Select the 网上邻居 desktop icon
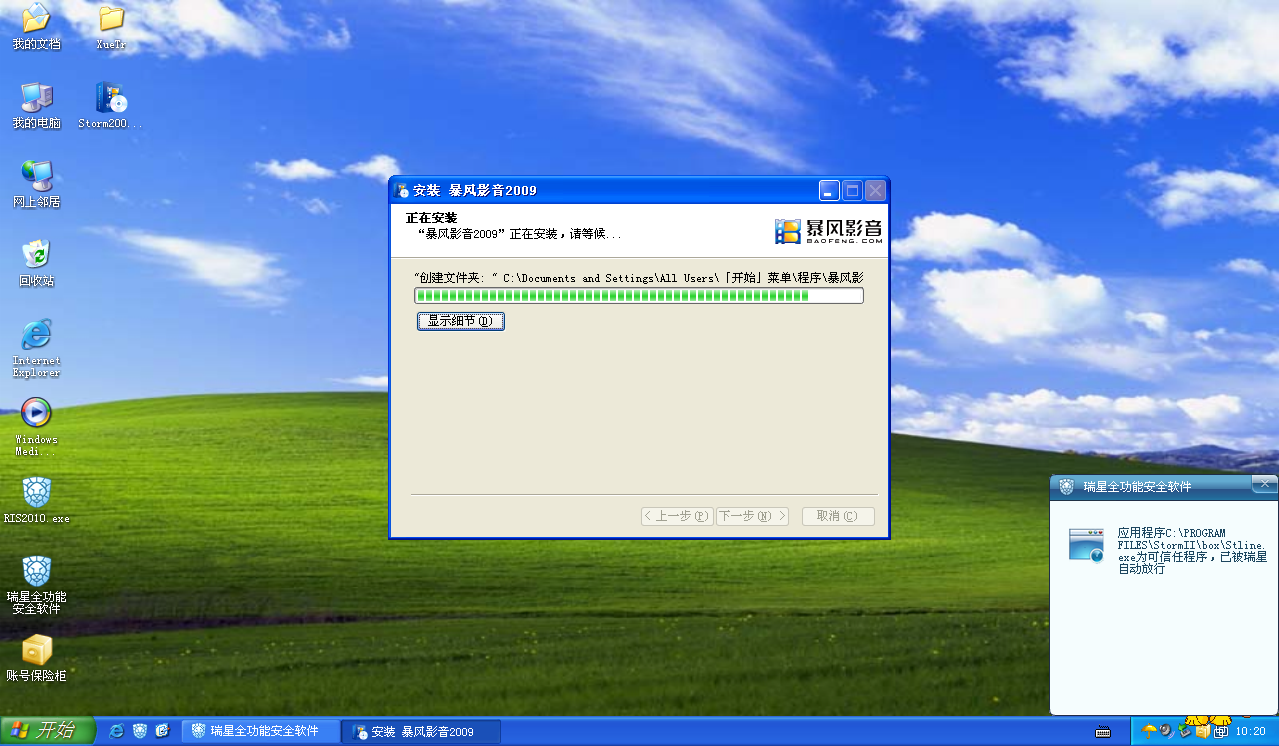1279x746 pixels. (x=36, y=184)
